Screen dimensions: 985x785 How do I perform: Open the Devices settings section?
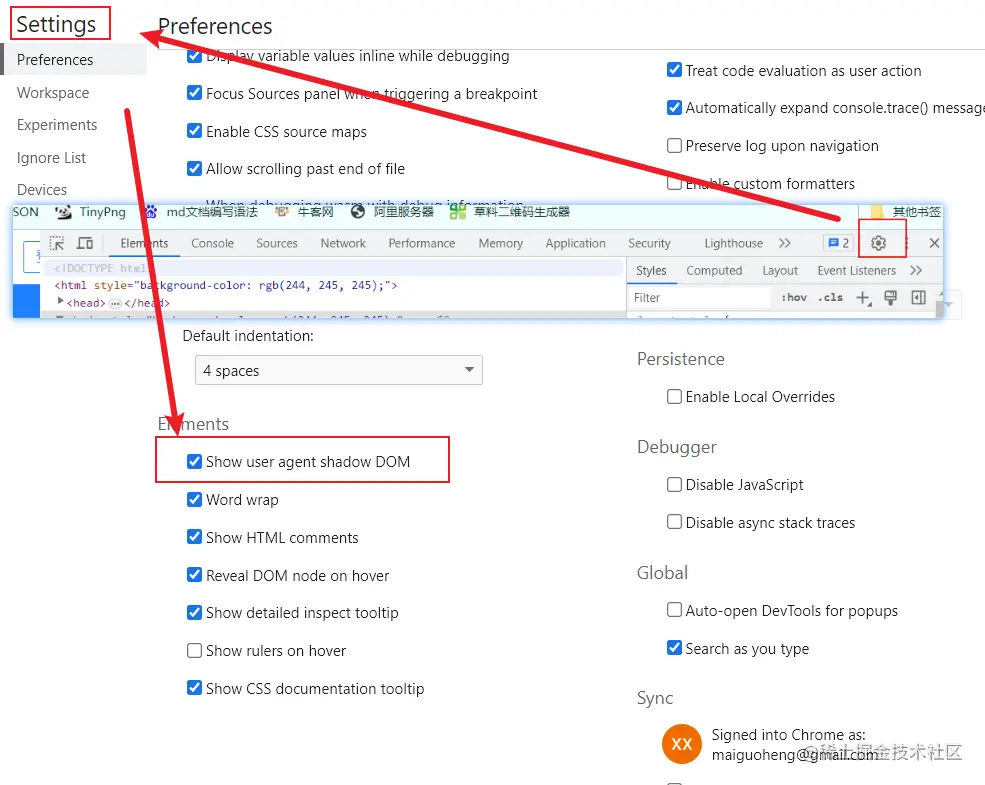pos(42,190)
